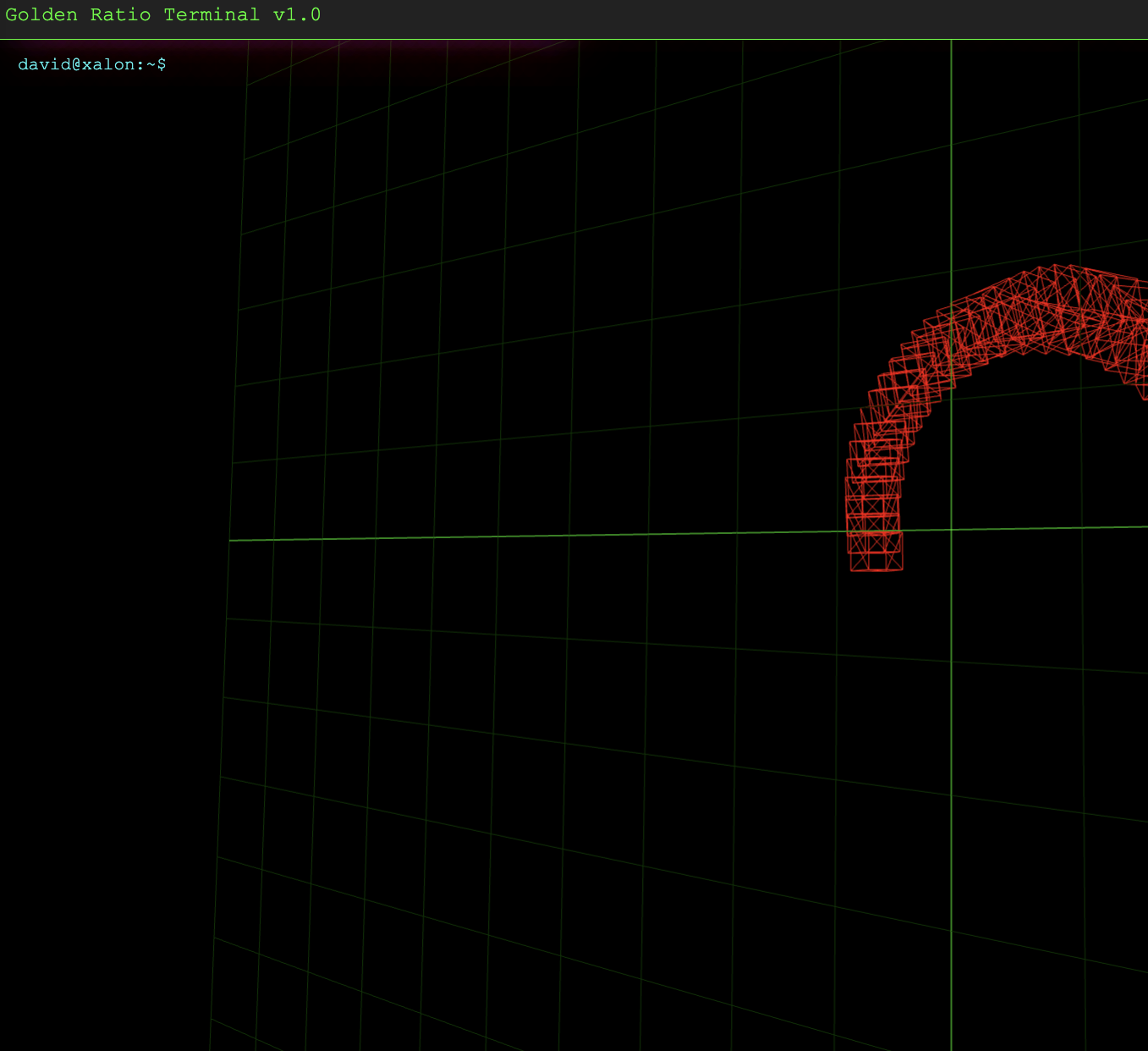The width and height of the screenshot is (1148, 1051).
Task: Click the Golden Ratio Terminal v1.0 title
Action: pos(163,15)
